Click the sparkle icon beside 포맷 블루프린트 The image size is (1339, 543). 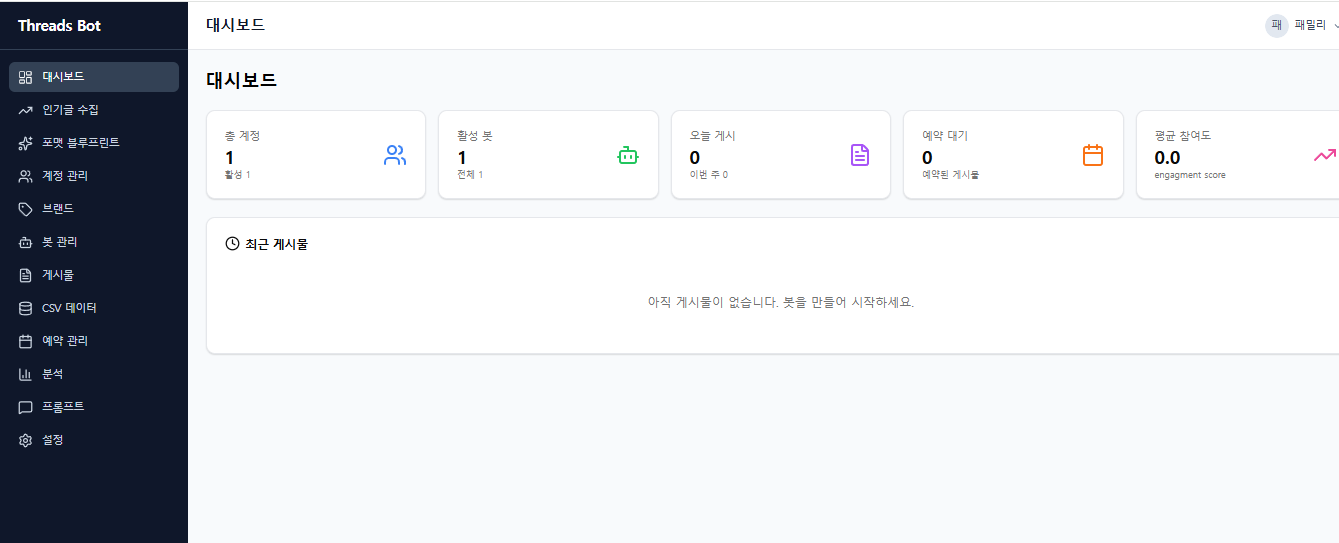pos(26,143)
